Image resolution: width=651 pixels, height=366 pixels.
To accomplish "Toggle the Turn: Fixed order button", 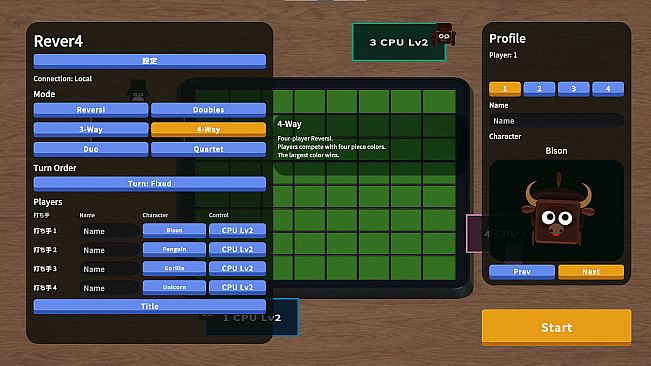I will (x=149, y=184).
